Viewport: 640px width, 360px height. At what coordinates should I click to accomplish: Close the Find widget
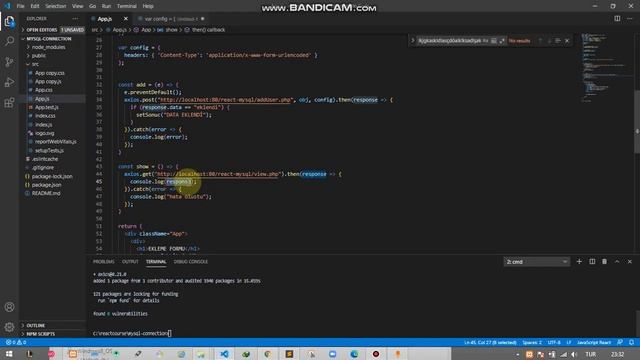567,41
